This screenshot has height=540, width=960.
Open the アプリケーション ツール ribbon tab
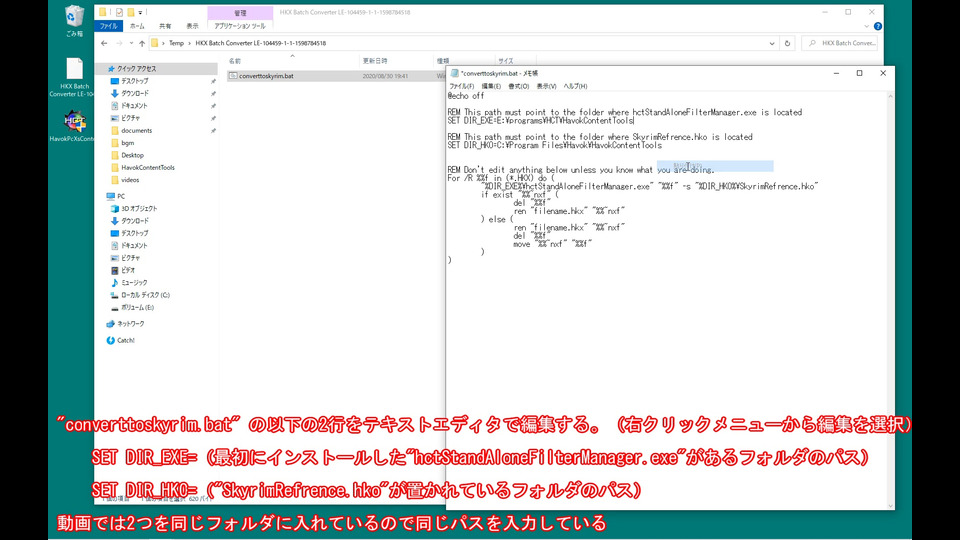point(240,26)
